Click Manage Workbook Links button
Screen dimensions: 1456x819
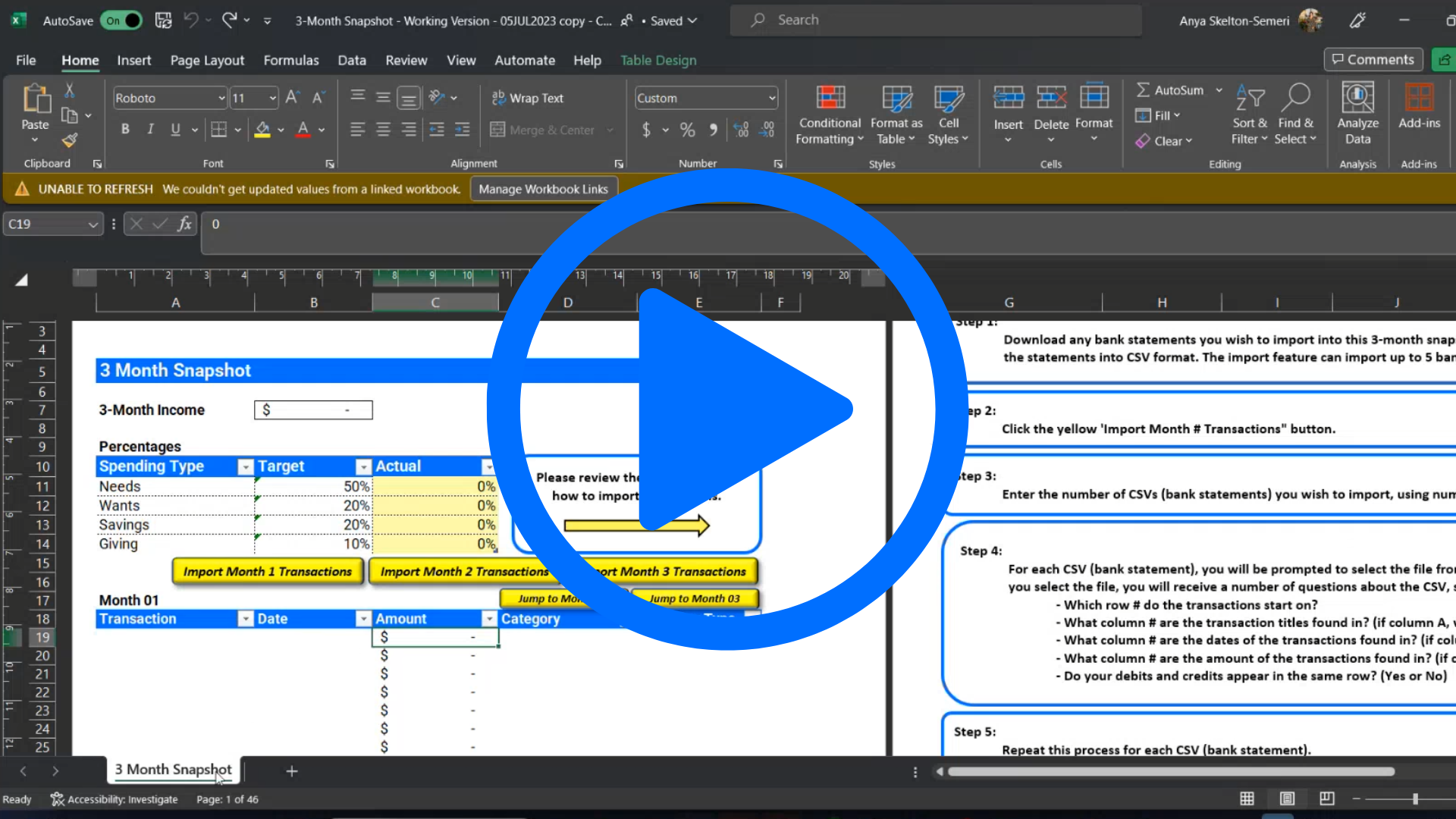pyautogui.click(x=543, y=189)
